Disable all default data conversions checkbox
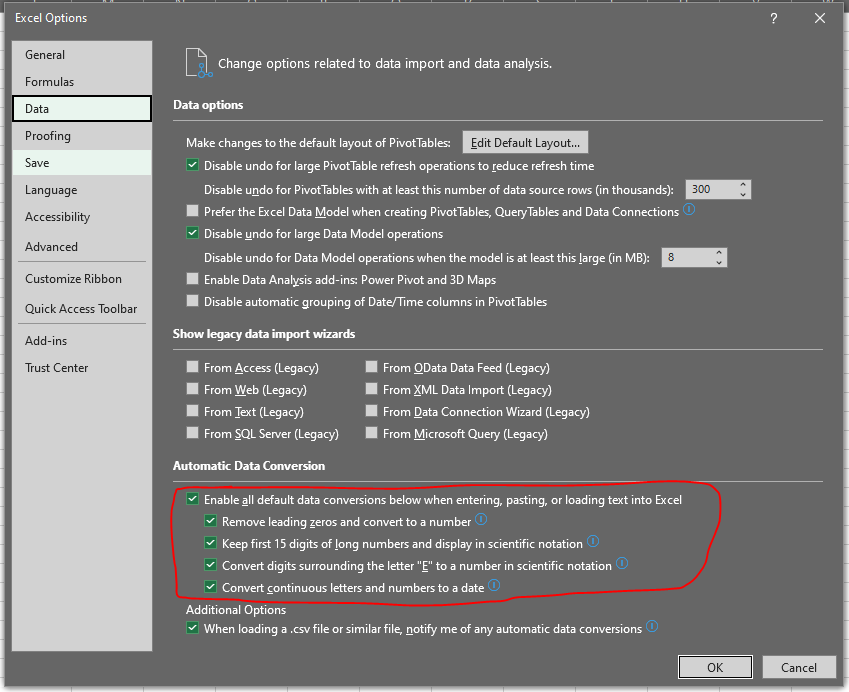 tap(193, 499)
